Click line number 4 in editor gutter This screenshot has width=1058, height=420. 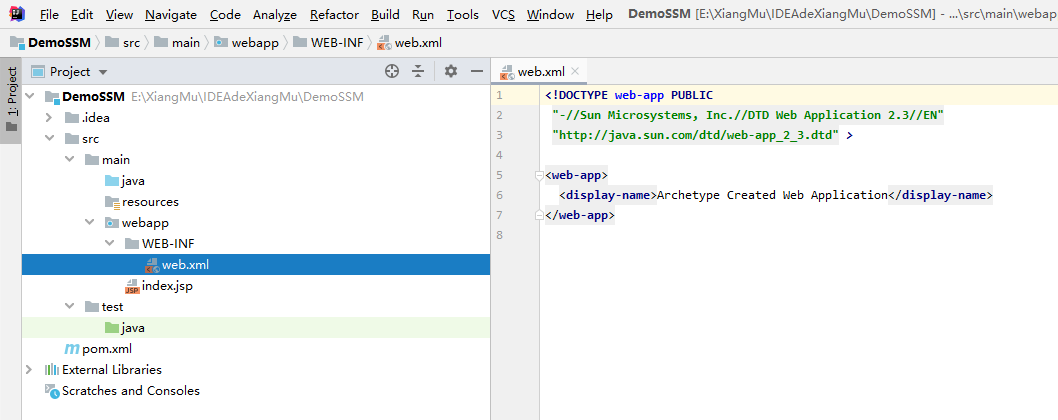coord(499,155)
